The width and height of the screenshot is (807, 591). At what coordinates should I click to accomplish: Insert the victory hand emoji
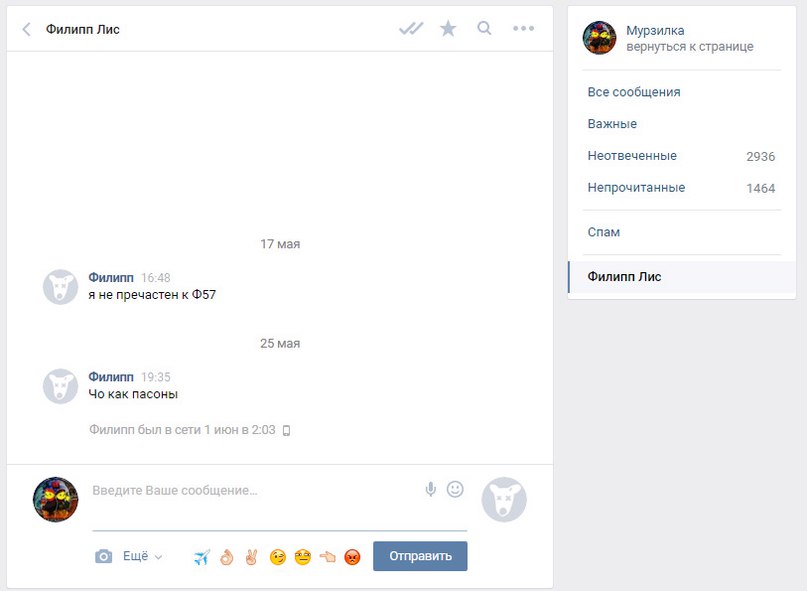point(252,557)
